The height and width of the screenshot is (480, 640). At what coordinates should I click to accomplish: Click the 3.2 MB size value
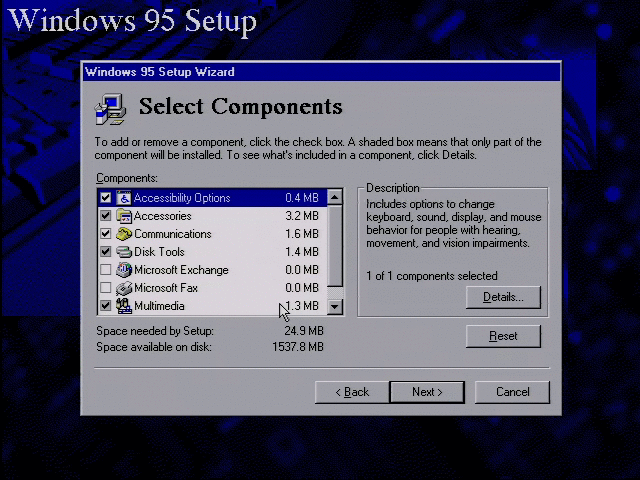coord(302,216)
